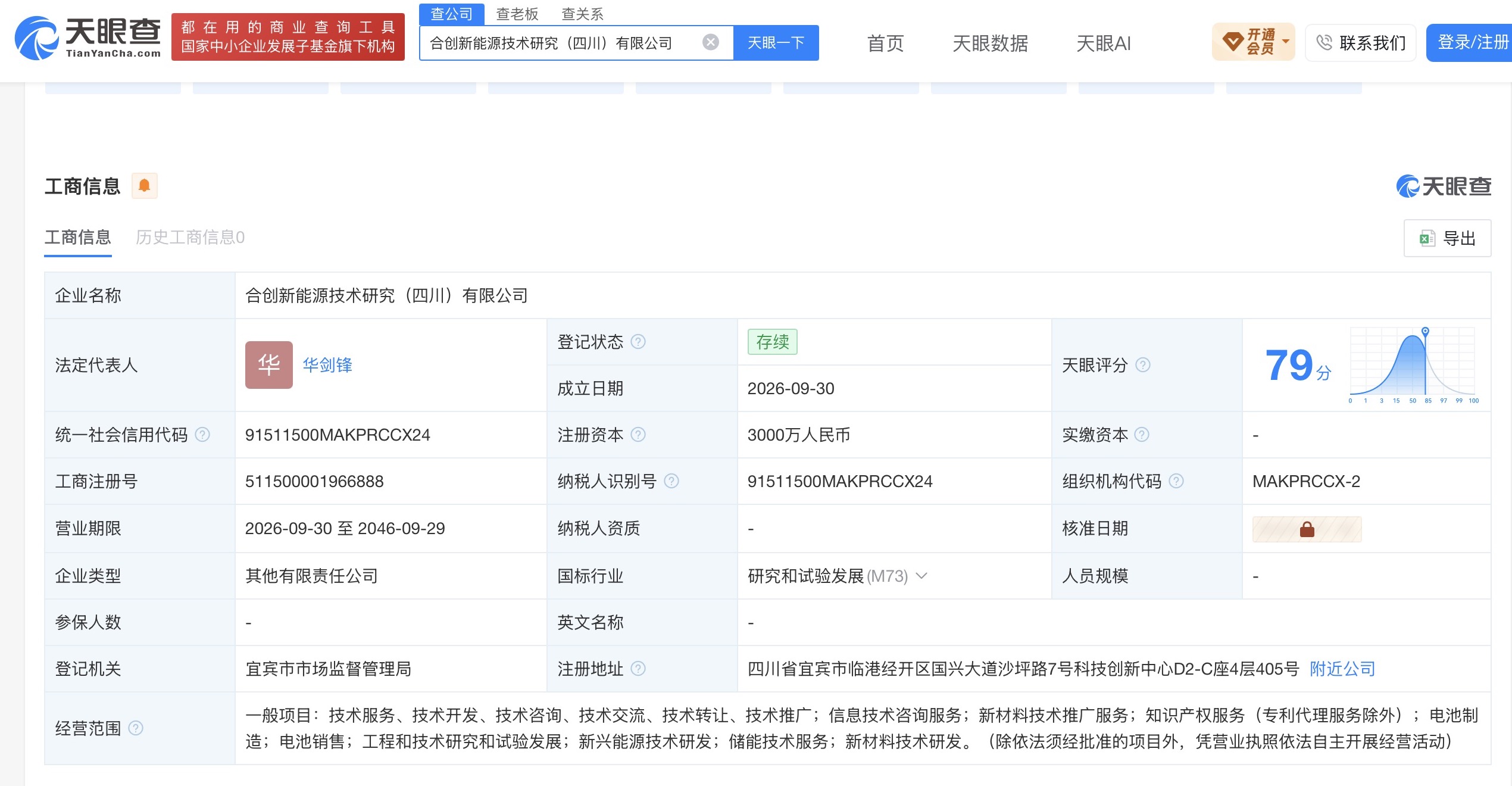Screen dimensions: 1512x786
Task: Go to 首页 in the top navigation
Action: [886, 43]
